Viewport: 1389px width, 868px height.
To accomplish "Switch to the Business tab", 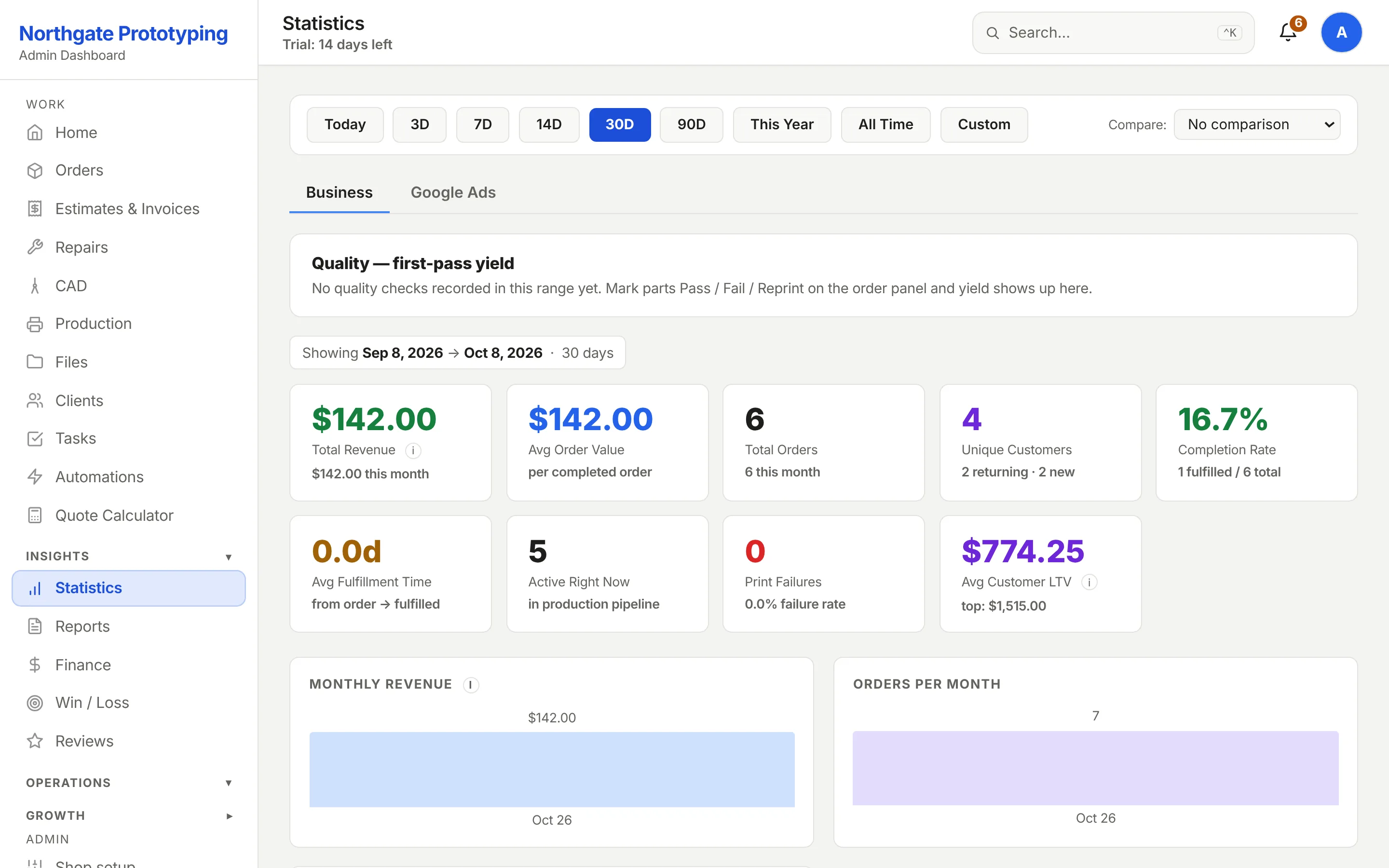I will pyautogui.click(x=339, y=192).
